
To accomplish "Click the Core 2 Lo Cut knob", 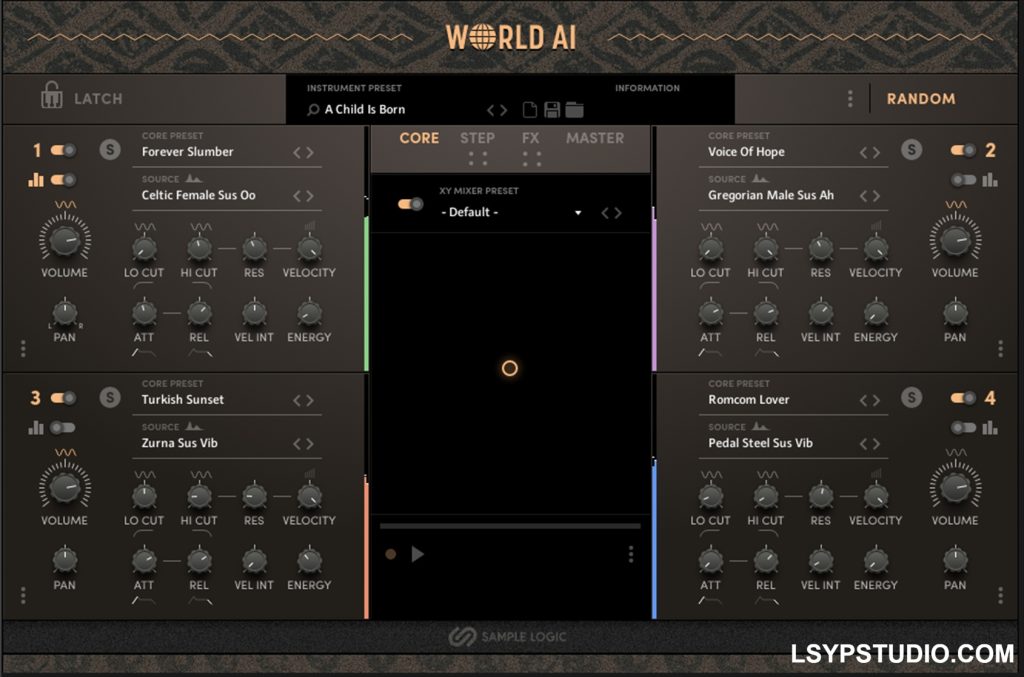I will point(711,249).
